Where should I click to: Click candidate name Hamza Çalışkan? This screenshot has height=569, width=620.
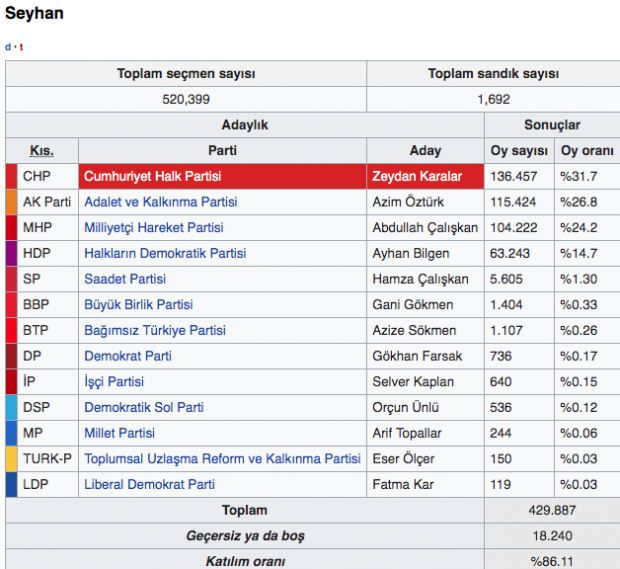point(420,279)
